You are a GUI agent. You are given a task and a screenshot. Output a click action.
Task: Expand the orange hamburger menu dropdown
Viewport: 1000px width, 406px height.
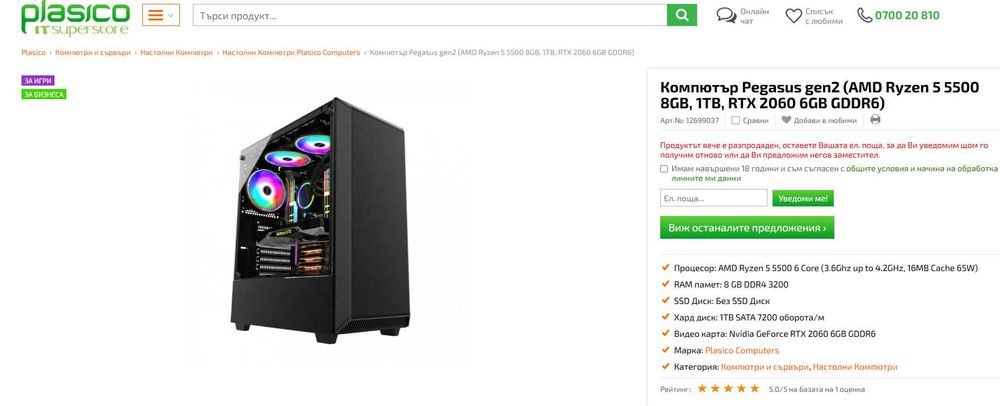[161, 15]
